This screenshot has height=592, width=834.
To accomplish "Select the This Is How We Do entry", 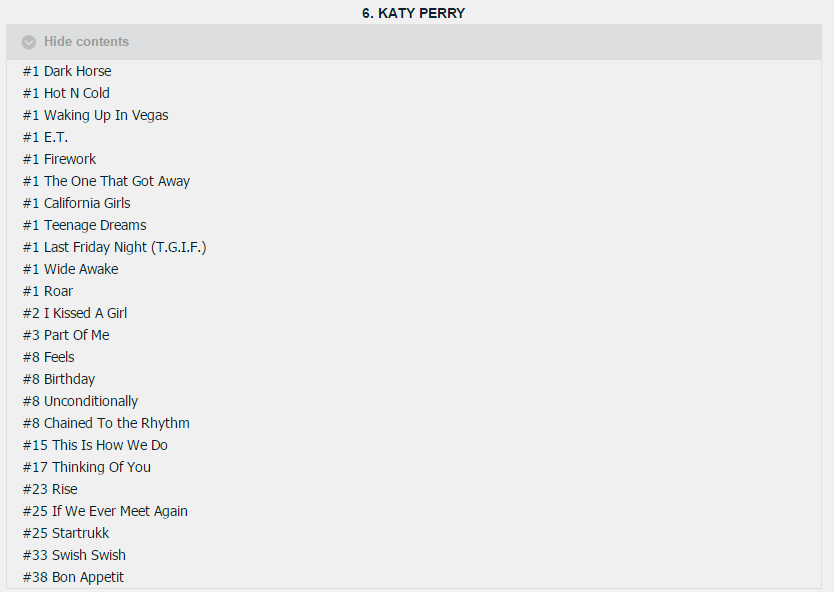I will (x=95, y=445).
